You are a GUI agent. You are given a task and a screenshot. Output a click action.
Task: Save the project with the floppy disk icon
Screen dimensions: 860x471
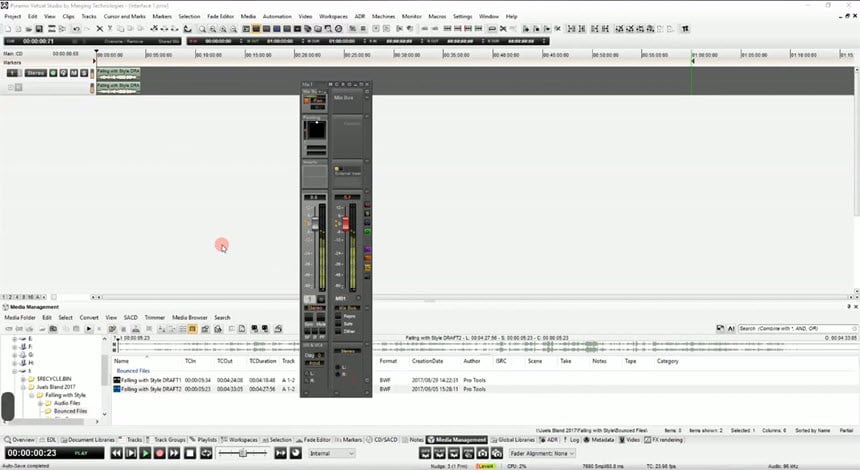click(39, 29)
